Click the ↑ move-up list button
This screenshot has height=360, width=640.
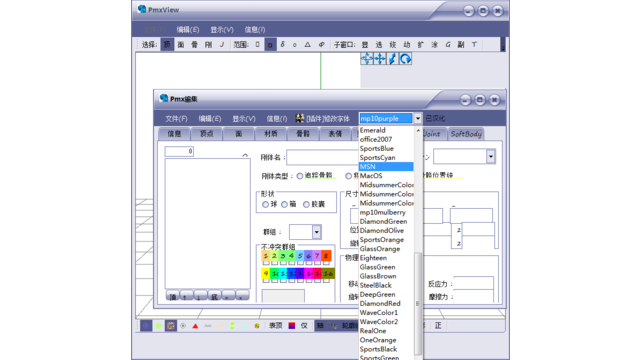pos(186,296)
